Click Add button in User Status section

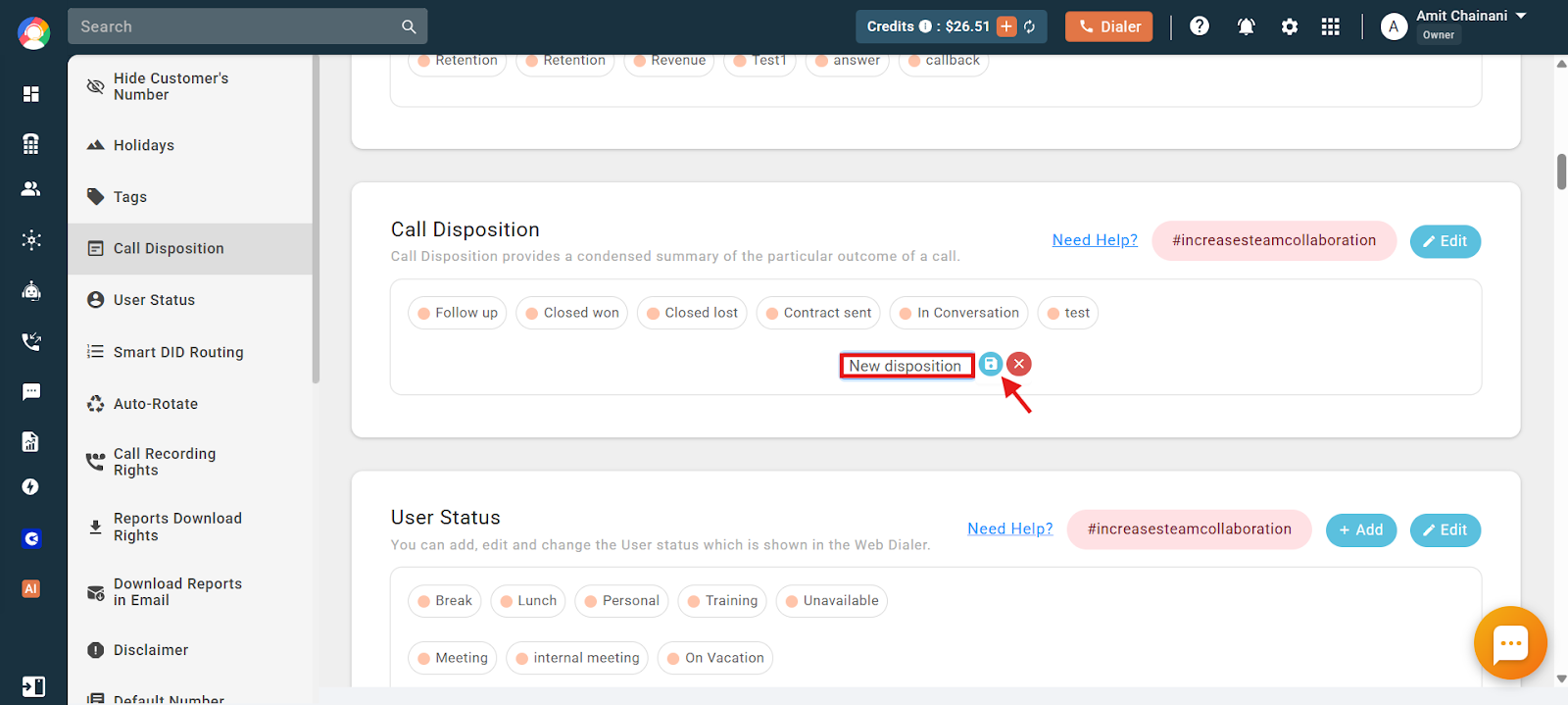(x=1361, y=530)
